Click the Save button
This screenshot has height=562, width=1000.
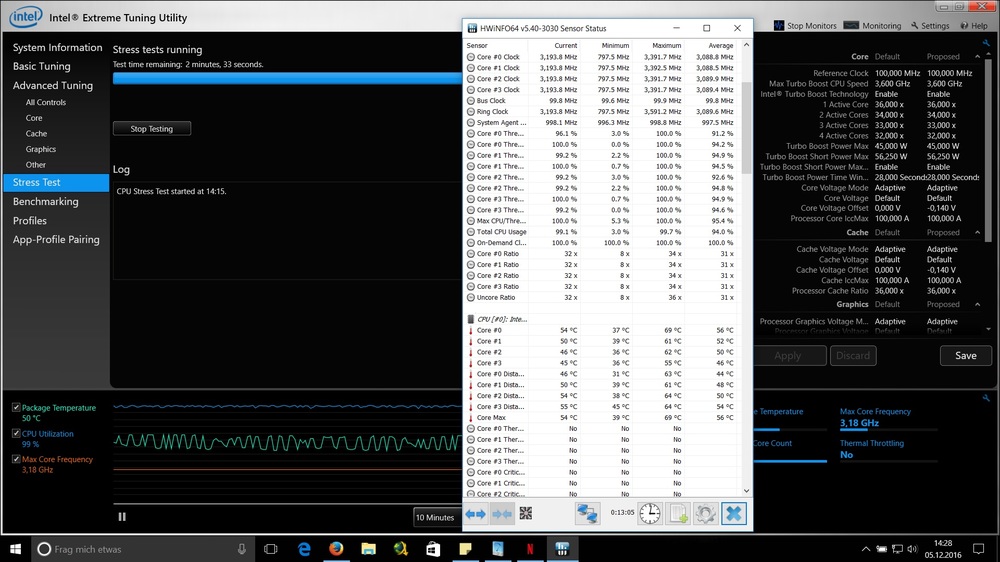tap(965, 355)
